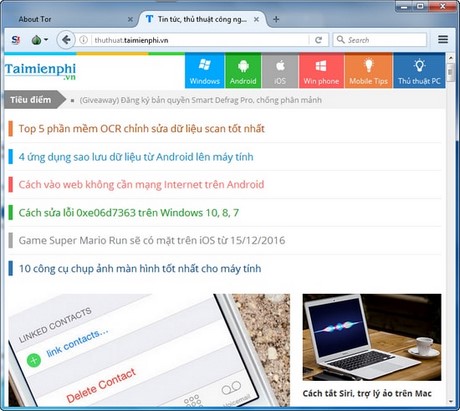Reload the page with the refresh icon
This screenshot has width=460, height=411.
pyautogui.click(x=318, y=40)
